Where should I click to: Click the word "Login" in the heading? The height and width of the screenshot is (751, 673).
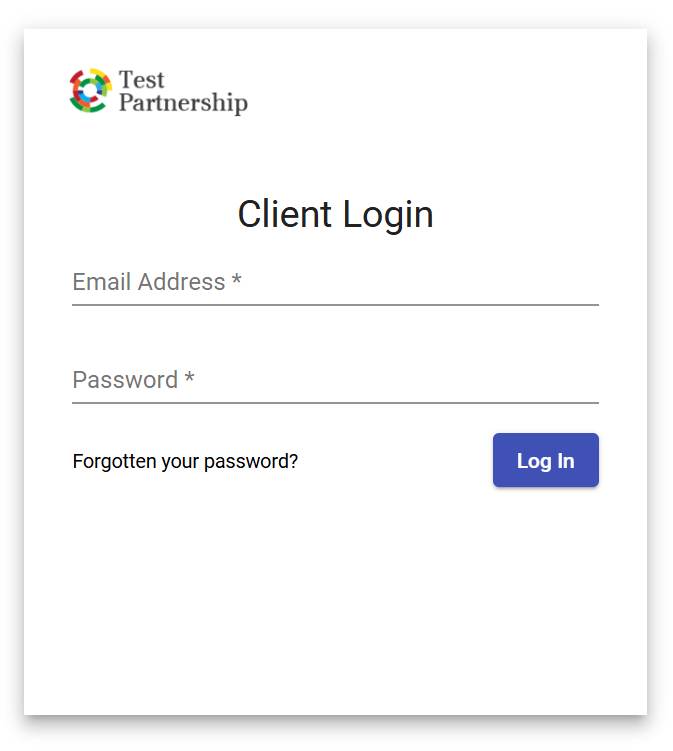[x=388, y=215]
